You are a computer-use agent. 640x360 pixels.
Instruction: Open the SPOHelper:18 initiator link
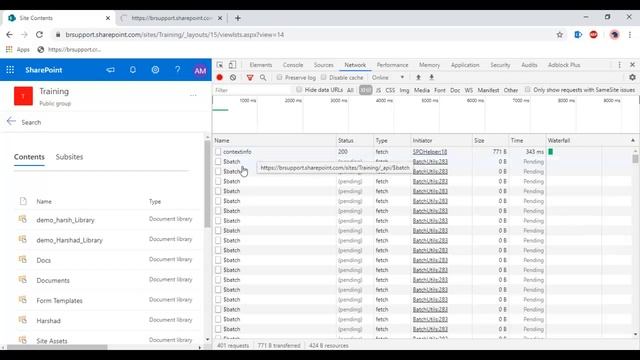point(430,151)
